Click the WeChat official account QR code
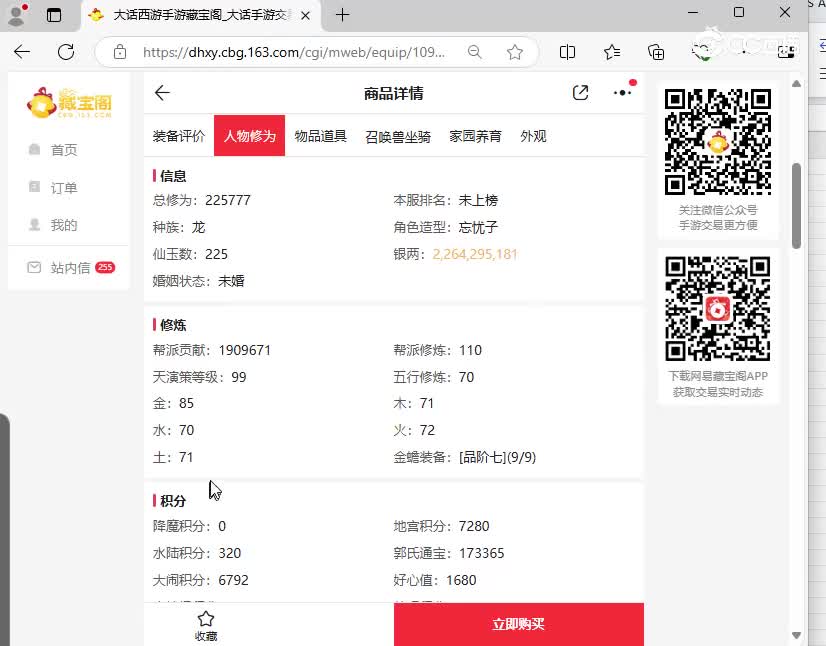This screenshot has width=826, height=646. click(717, 142)
